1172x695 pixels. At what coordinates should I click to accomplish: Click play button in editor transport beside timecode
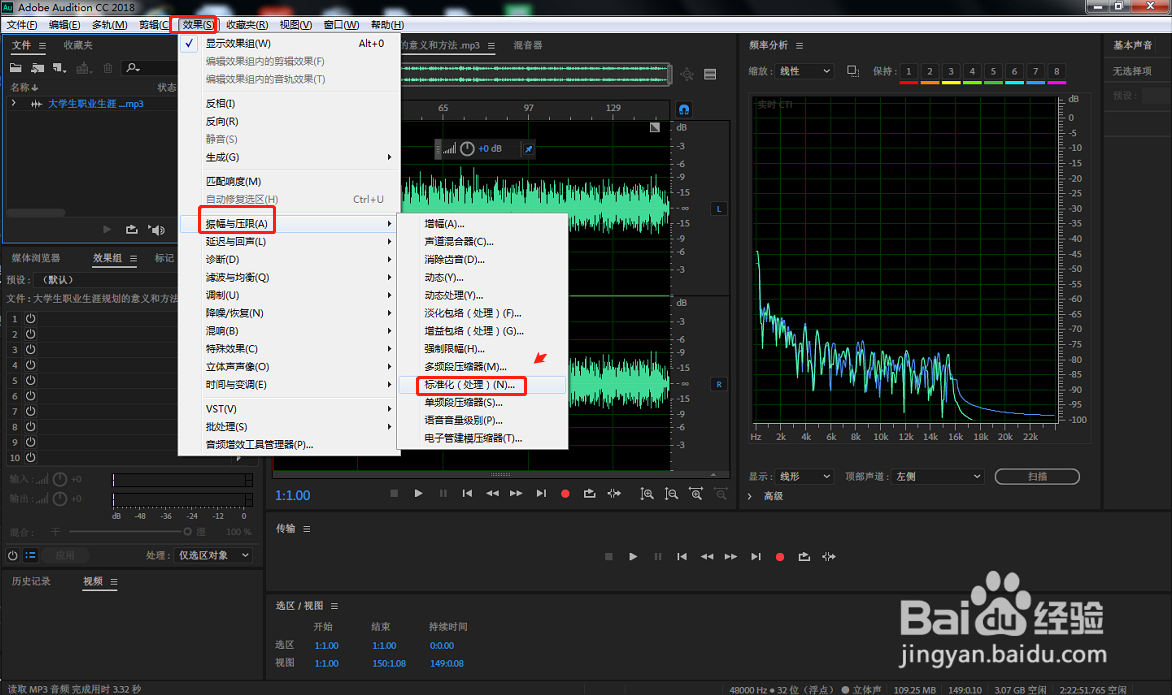(x=419, y=493)
